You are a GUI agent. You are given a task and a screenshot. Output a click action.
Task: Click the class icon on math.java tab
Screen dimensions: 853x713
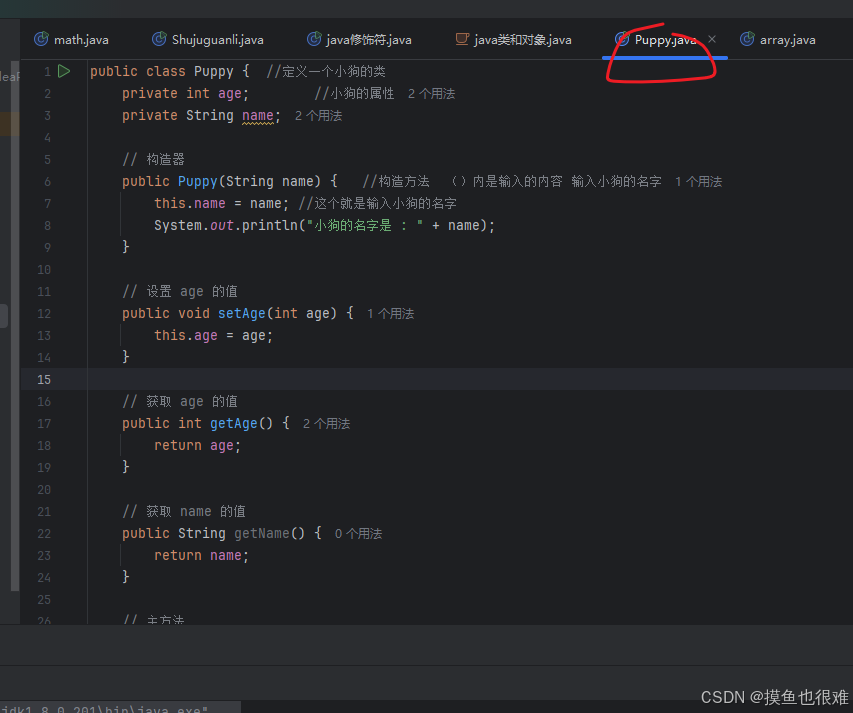41,39
